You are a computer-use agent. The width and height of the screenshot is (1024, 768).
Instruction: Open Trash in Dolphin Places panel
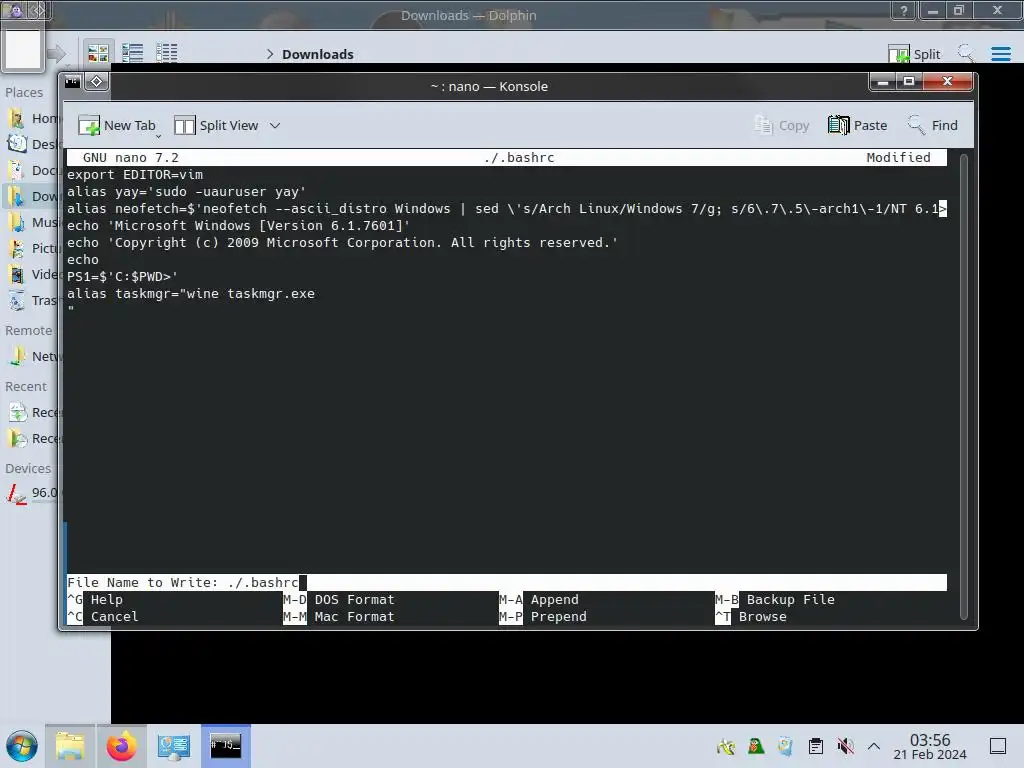coord(33,300)
